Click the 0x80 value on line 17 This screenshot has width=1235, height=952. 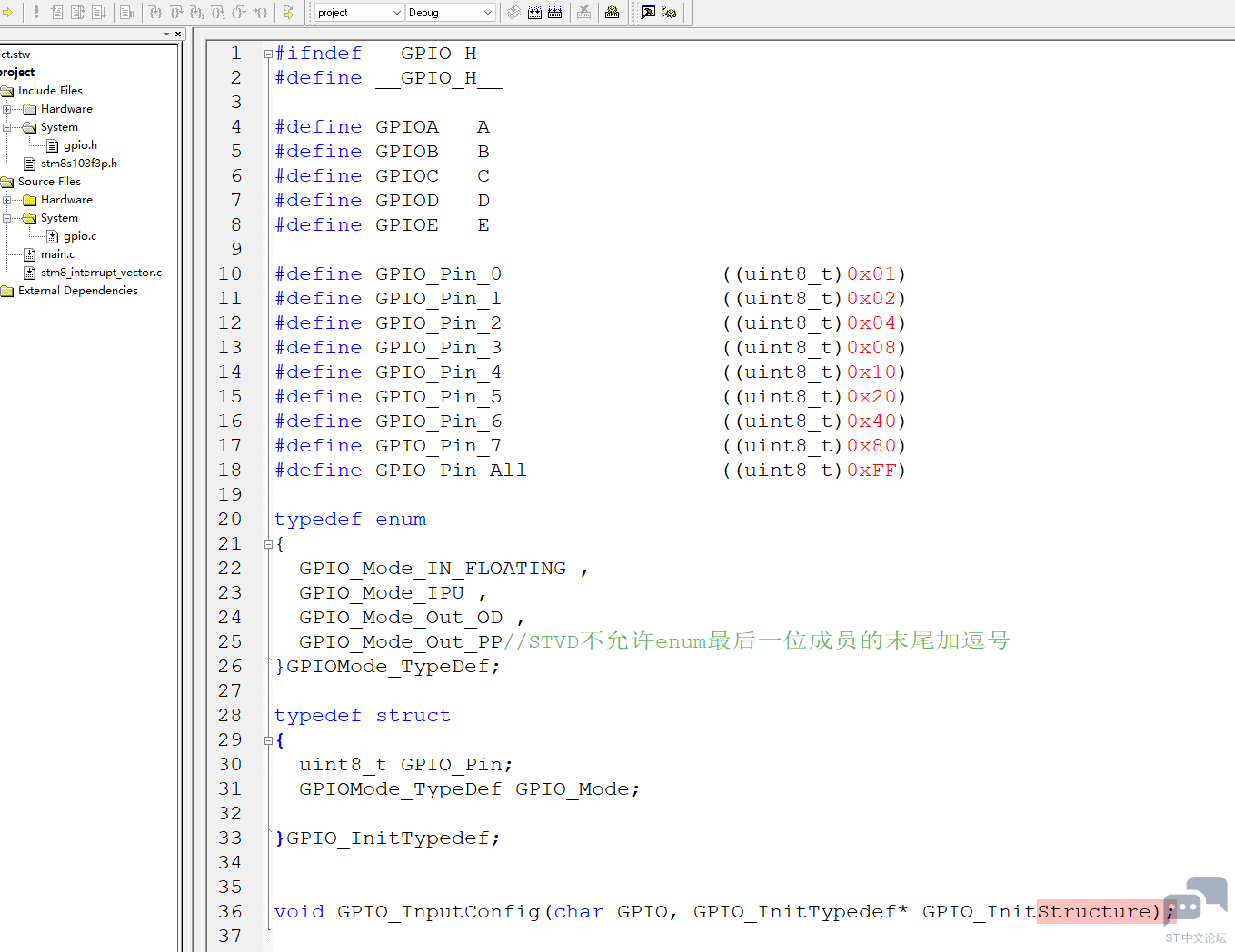tap(871, 446)
